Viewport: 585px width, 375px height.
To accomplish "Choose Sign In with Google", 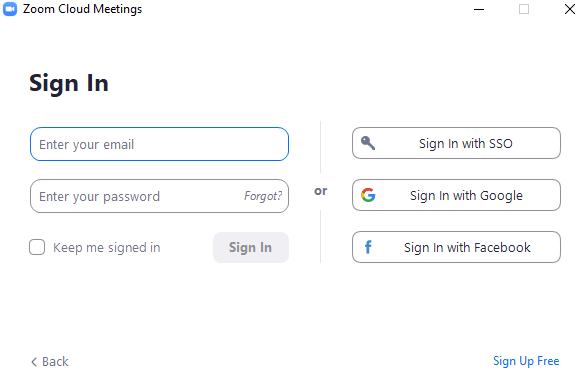I will pyautogui.click(x=456, y=195).
